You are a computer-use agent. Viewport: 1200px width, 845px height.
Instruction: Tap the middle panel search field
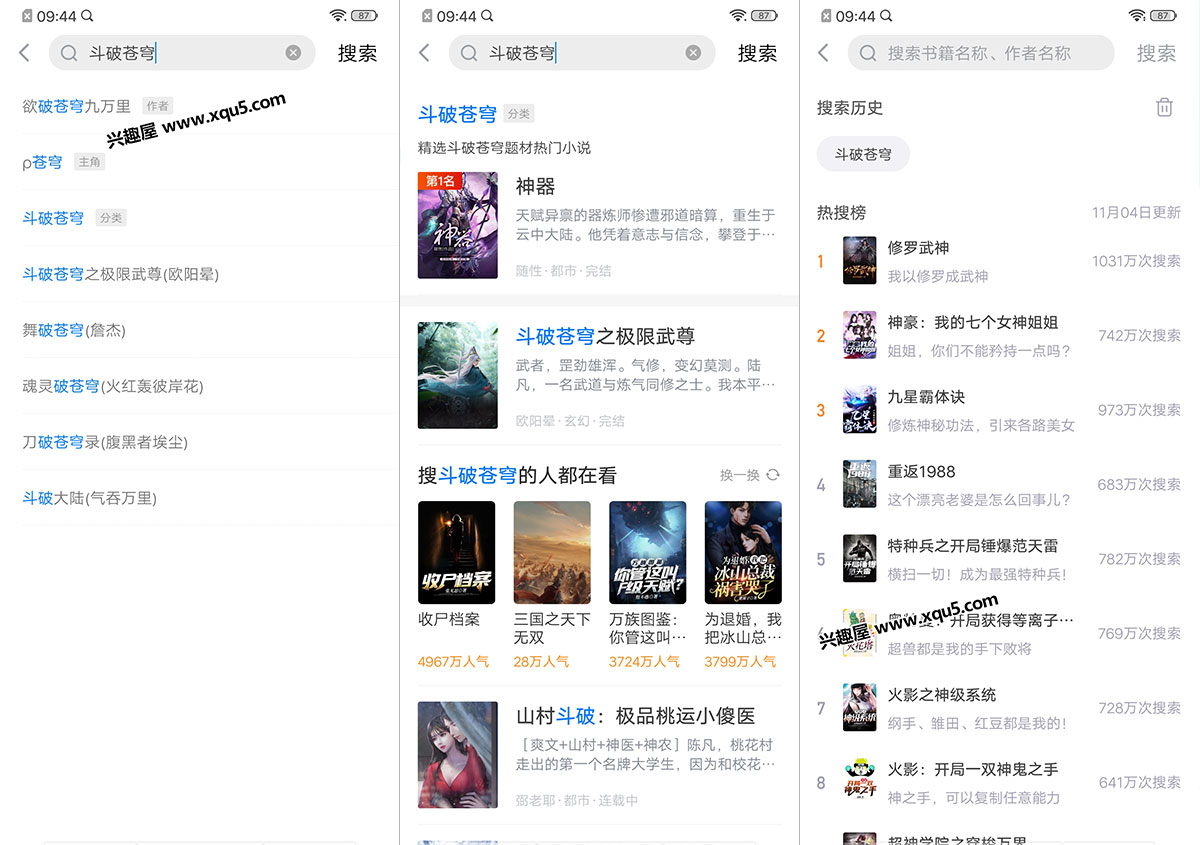582,53
